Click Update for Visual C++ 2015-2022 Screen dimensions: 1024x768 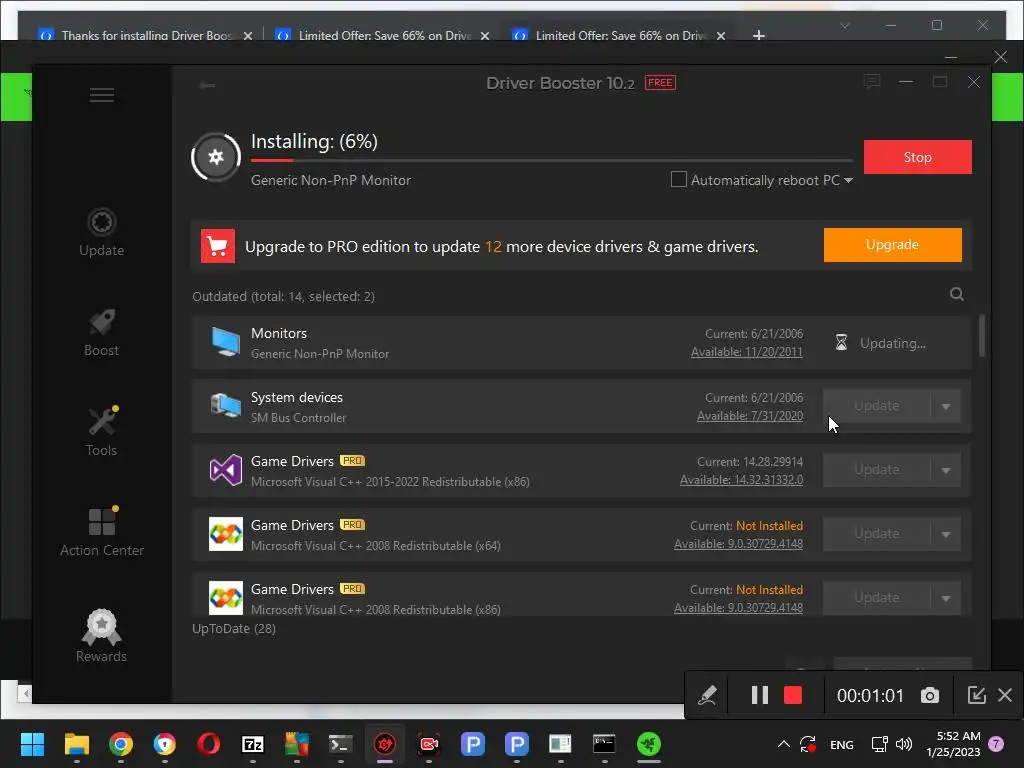(x=876, y=470)
